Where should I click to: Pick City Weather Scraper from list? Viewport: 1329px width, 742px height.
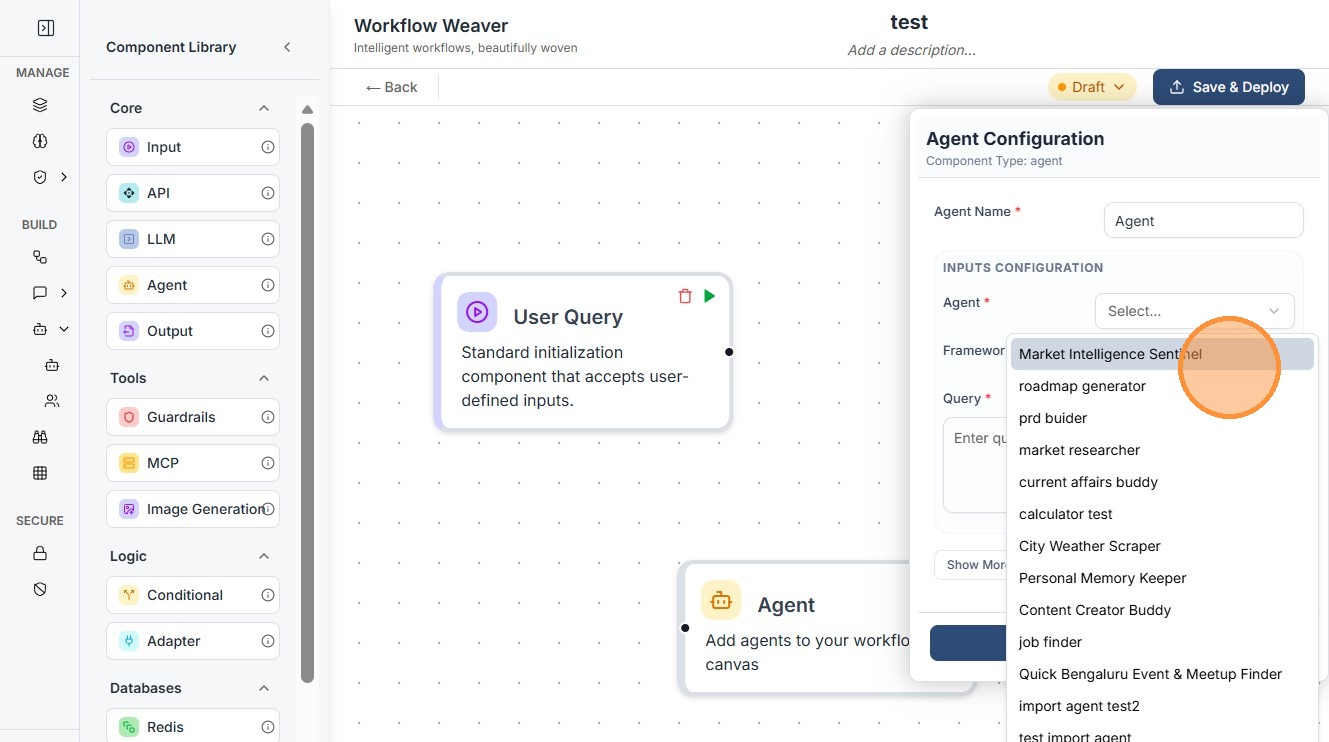[1089, 546]
